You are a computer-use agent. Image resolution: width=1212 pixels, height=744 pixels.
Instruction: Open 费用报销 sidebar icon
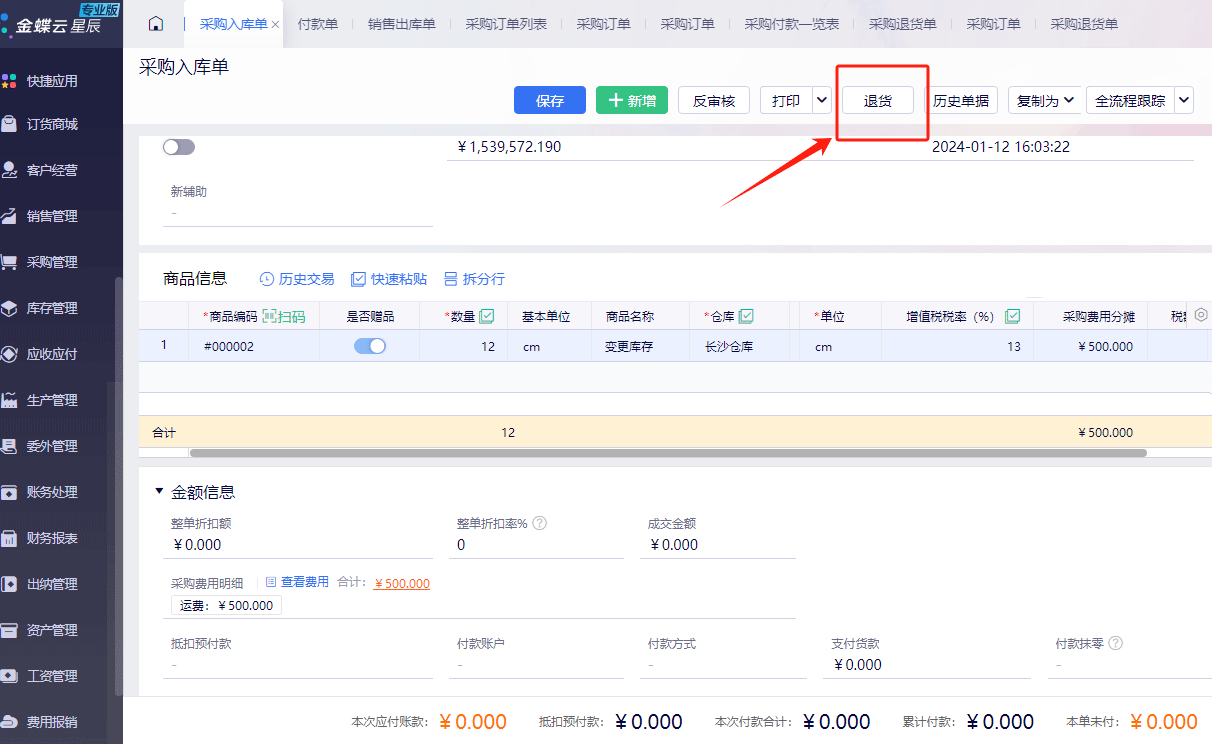click(x=9, y=722)
